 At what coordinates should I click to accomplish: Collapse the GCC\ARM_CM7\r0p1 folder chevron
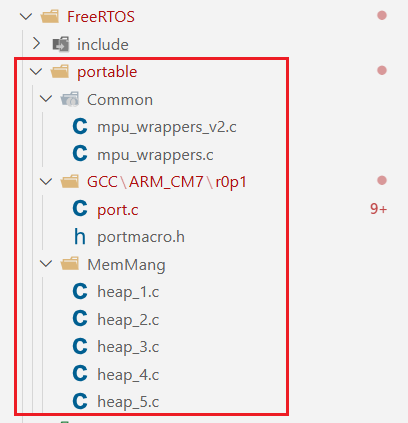[46, 182]
